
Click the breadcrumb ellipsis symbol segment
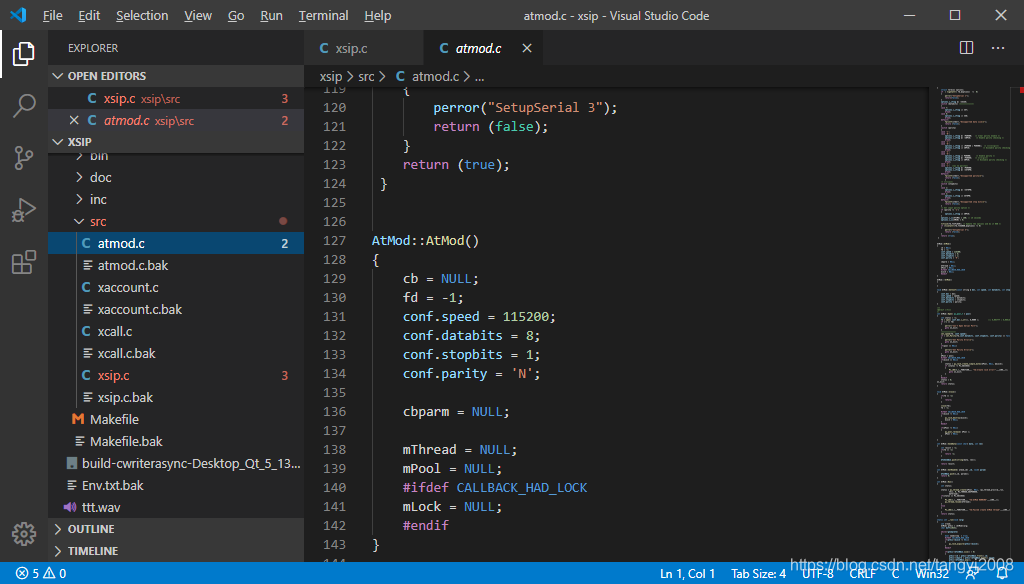pyautogui.click(x=479, y=76)
